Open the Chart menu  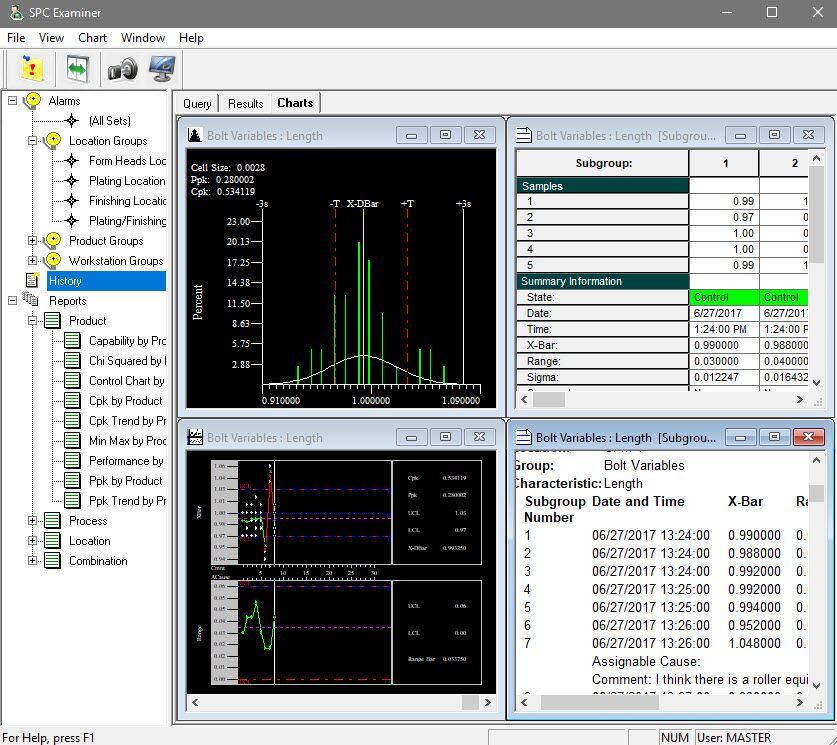[x=92, y=38]
